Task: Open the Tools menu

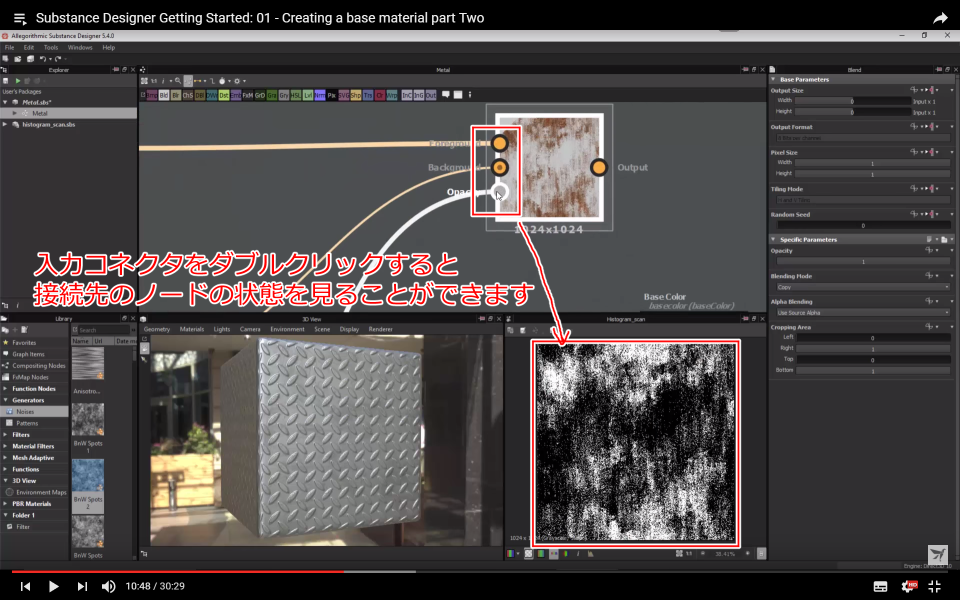Action: (51, 47)
